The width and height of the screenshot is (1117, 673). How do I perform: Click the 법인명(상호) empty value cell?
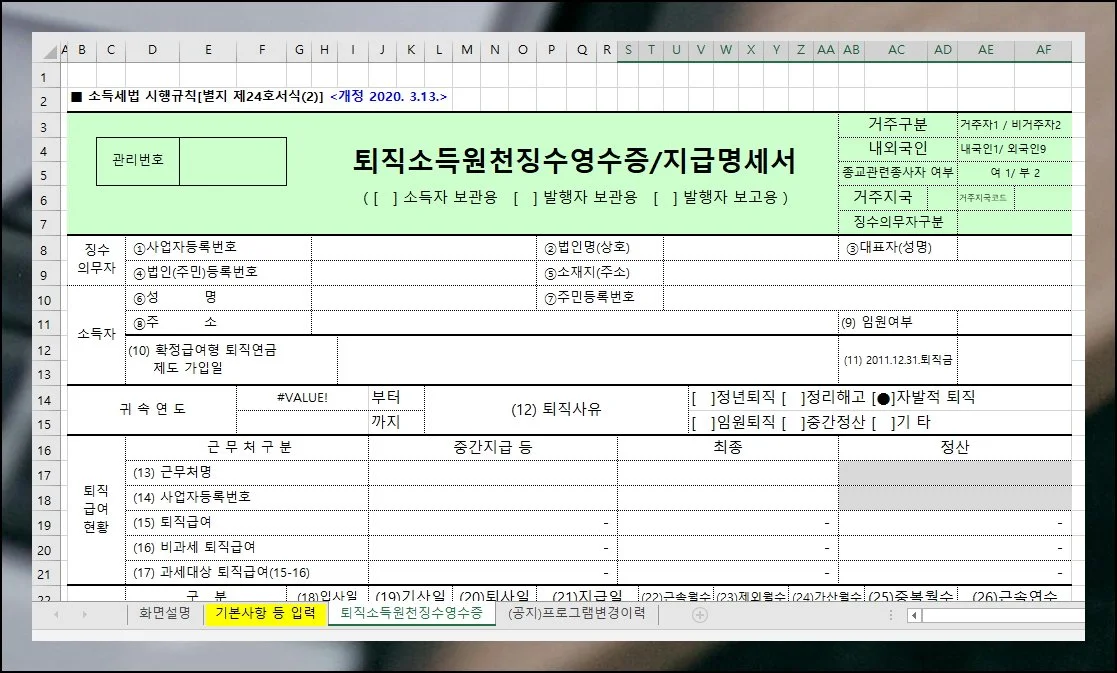click(750, 247)
